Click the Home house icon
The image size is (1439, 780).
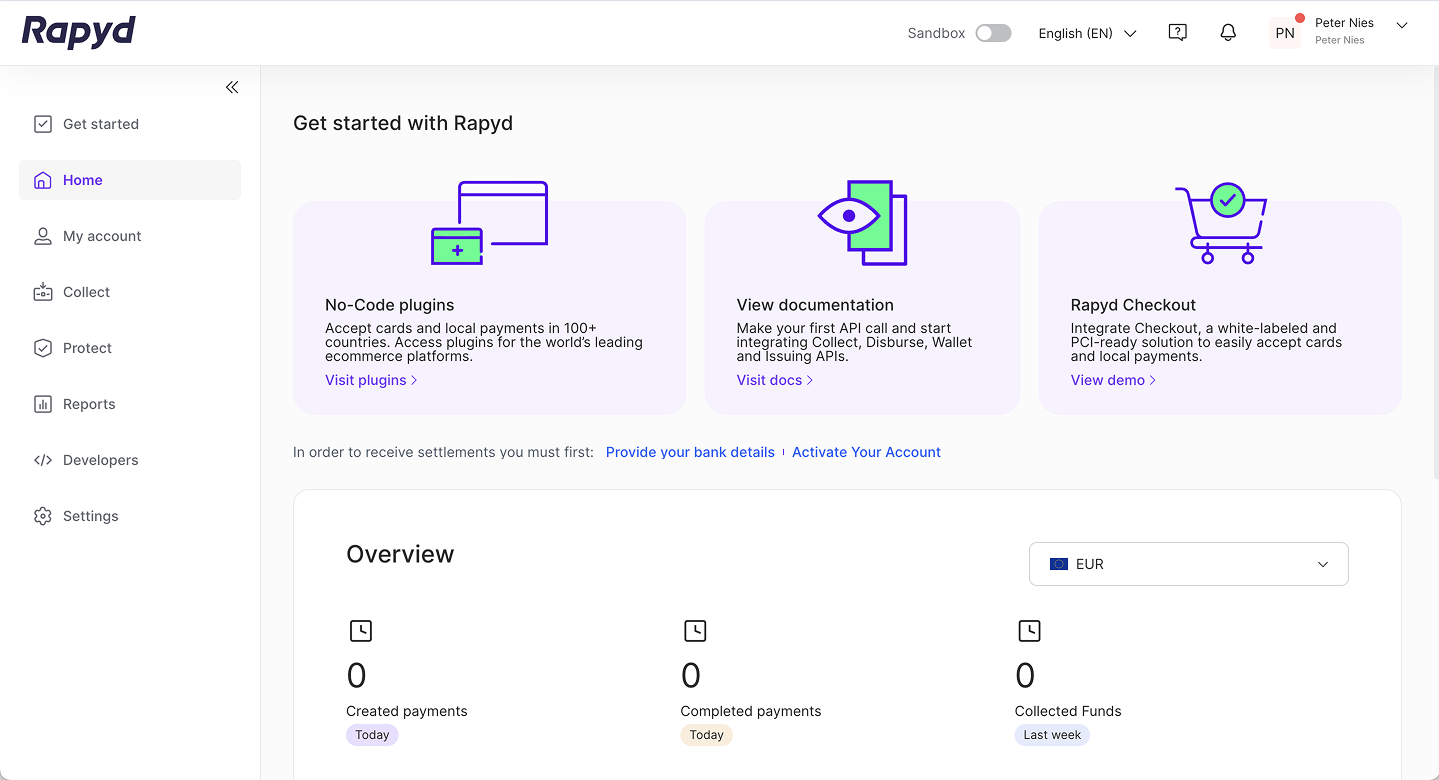click(42, 180)
